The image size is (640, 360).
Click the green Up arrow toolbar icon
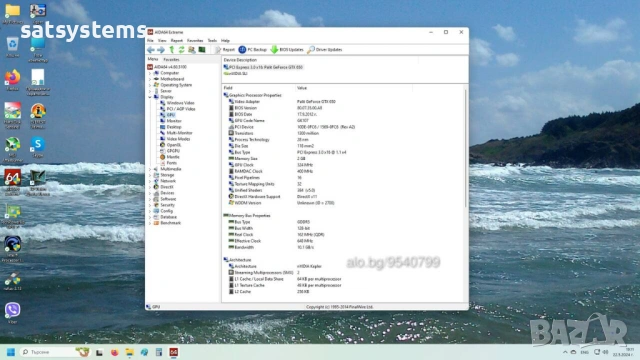coord(171,50)
